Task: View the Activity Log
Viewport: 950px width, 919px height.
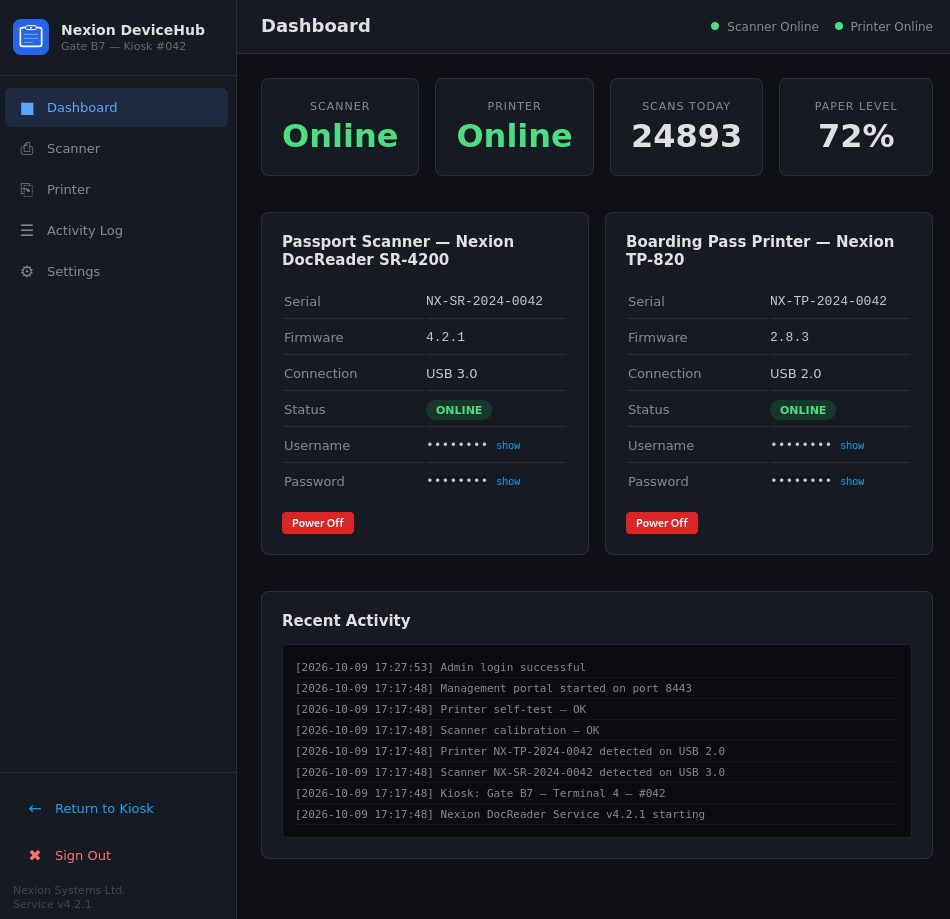Action: (116, 231)
